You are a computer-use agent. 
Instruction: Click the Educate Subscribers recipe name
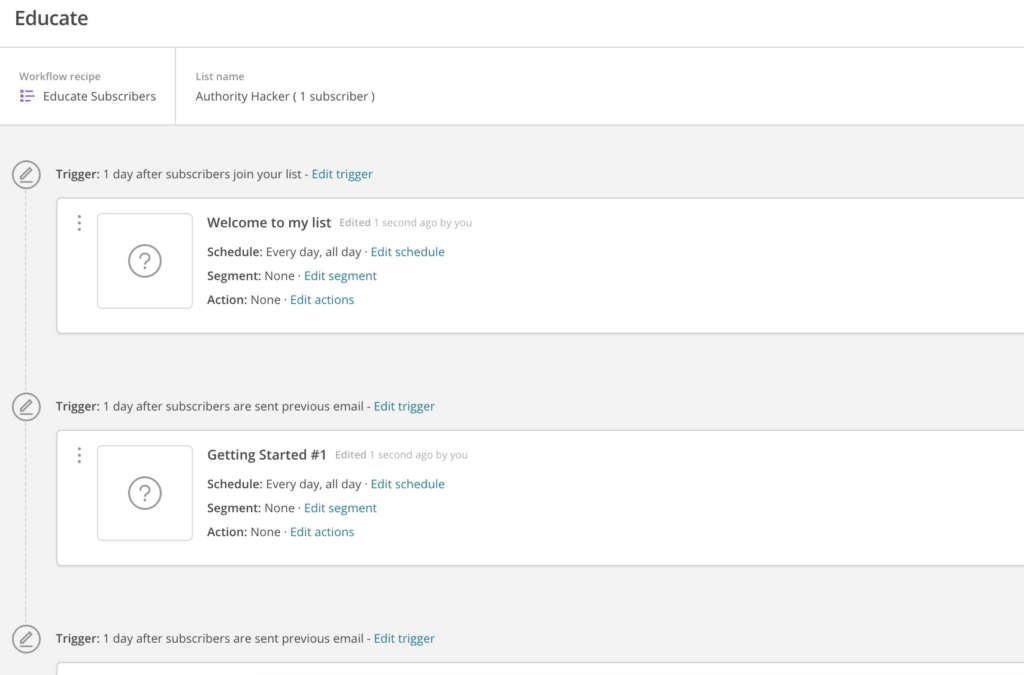[99, 97]
